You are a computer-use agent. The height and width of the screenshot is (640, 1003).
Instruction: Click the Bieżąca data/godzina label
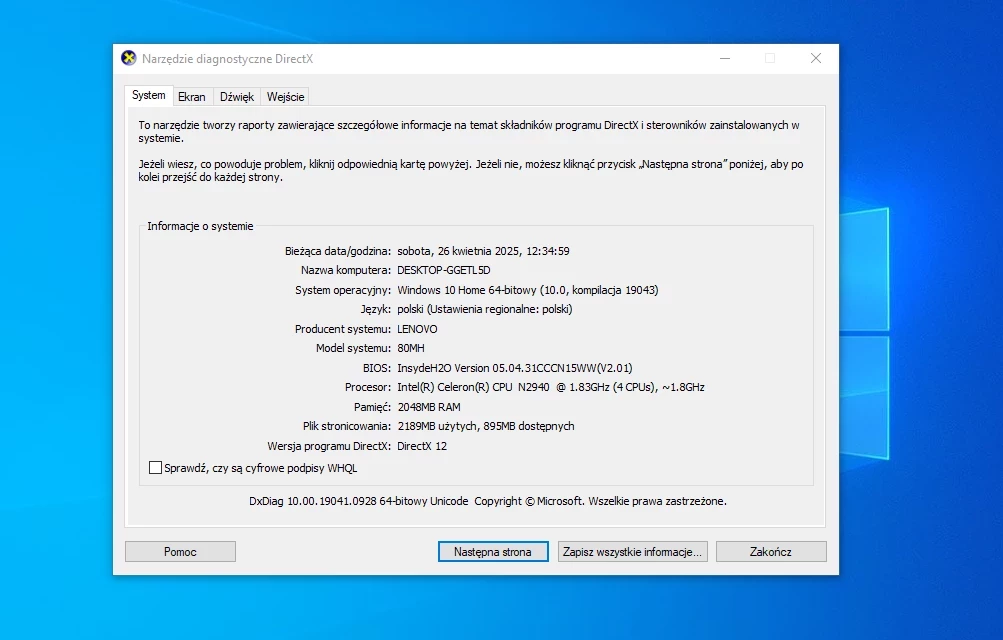[338, 251]
